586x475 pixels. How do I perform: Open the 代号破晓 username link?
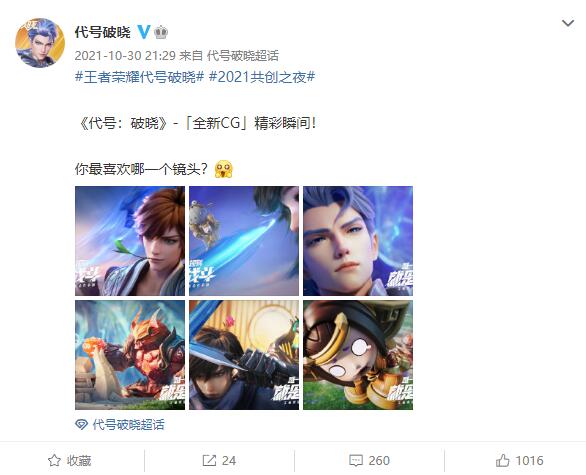point(102,32)
